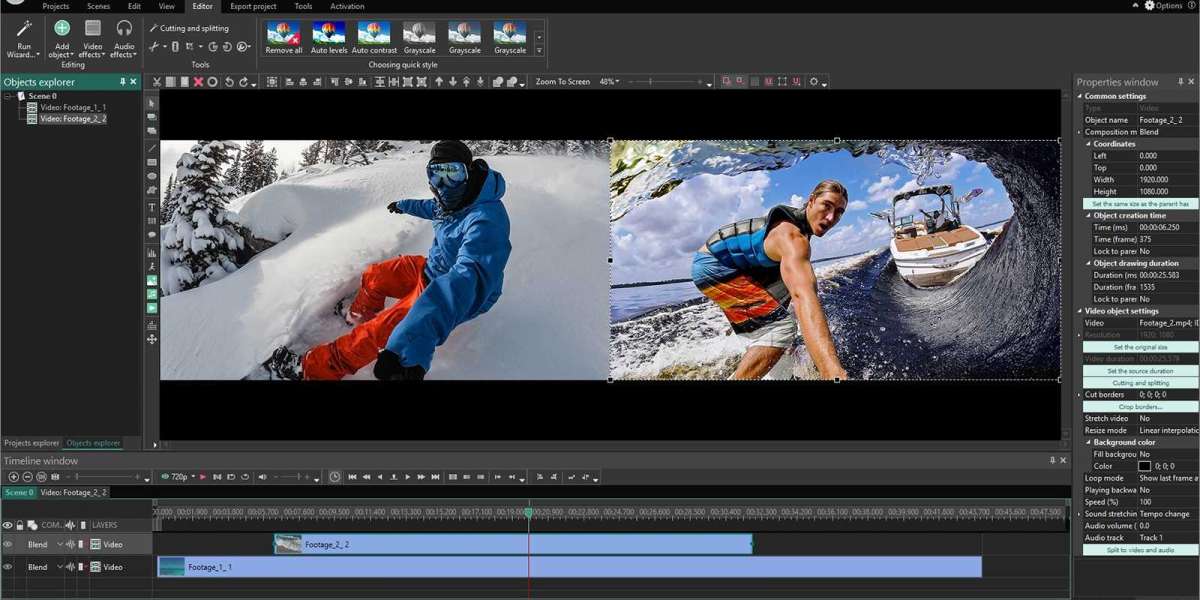Toggle the eye icon in the layers header
The image size is (1200, 600).
click(8, 525)
